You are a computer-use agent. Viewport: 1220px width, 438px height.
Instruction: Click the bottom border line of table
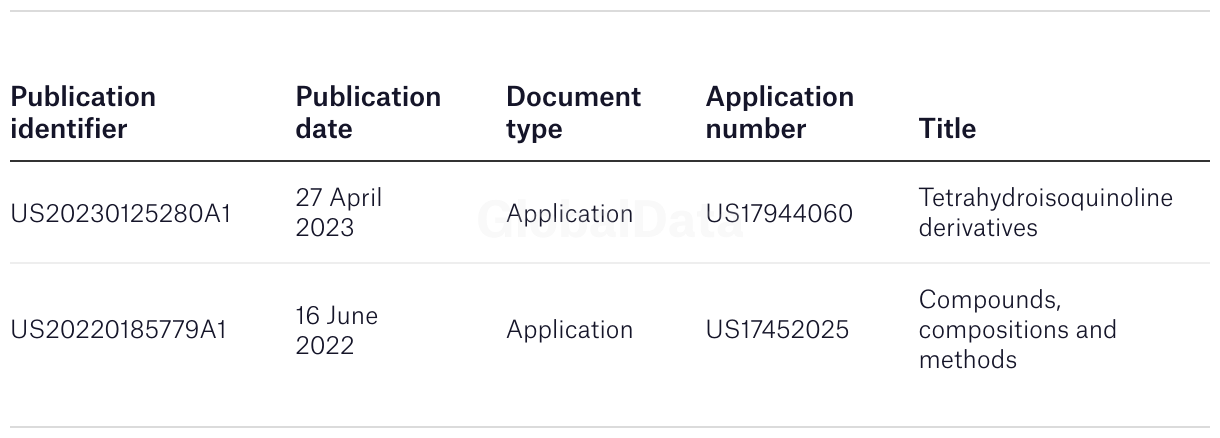point(610,427)
